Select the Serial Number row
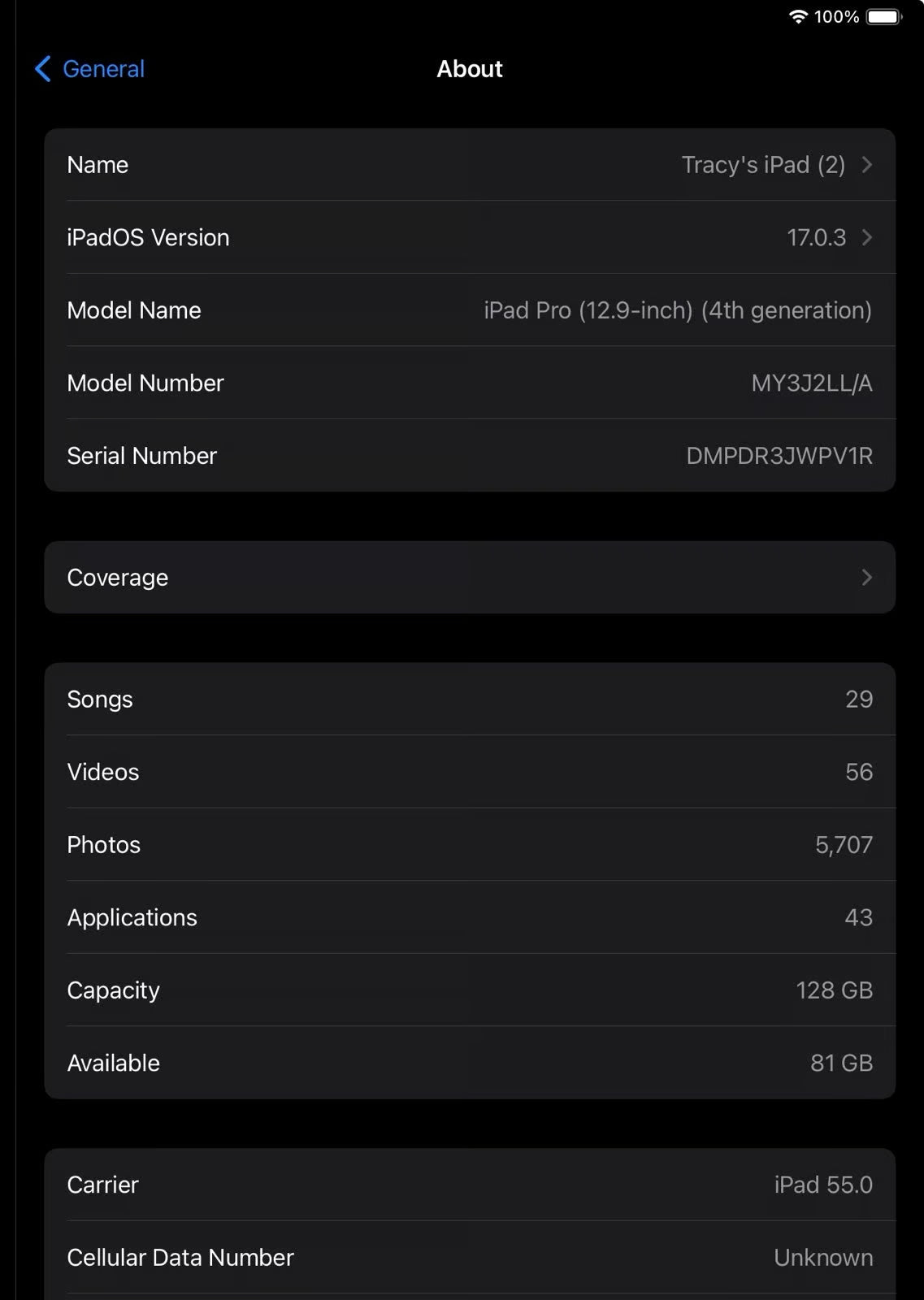Image resolution: width=924 pixels, height=1300 pixels. click(470, 455)
